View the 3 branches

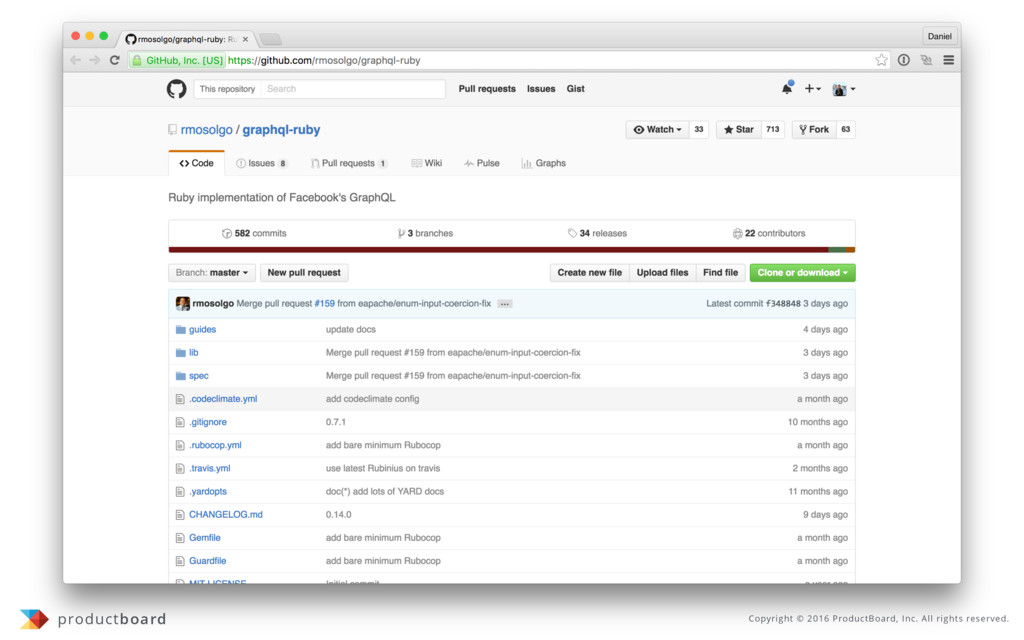click(x=425, y=233)
